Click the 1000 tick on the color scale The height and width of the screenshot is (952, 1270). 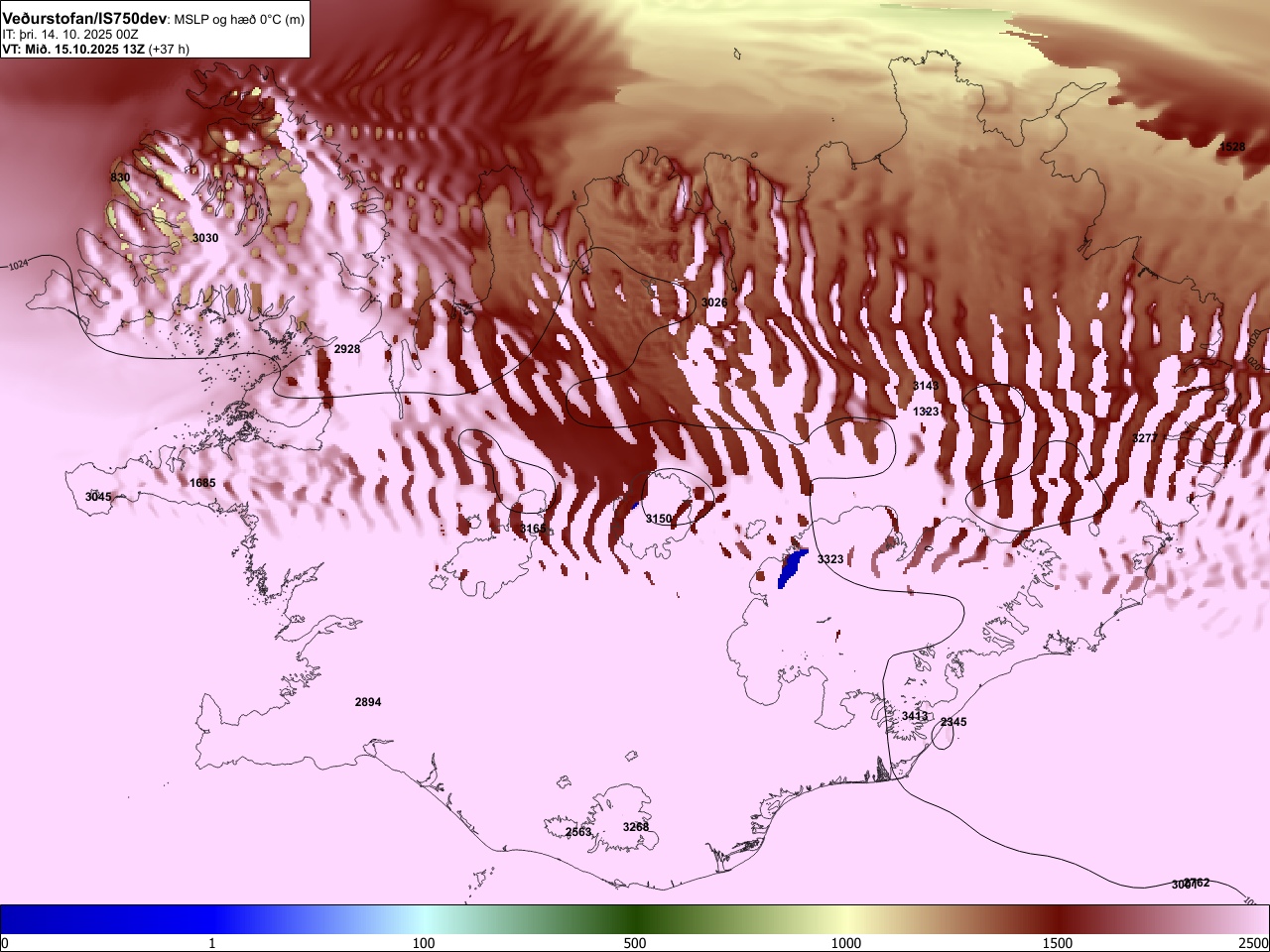pyautogui.click(x=846, y=943)
